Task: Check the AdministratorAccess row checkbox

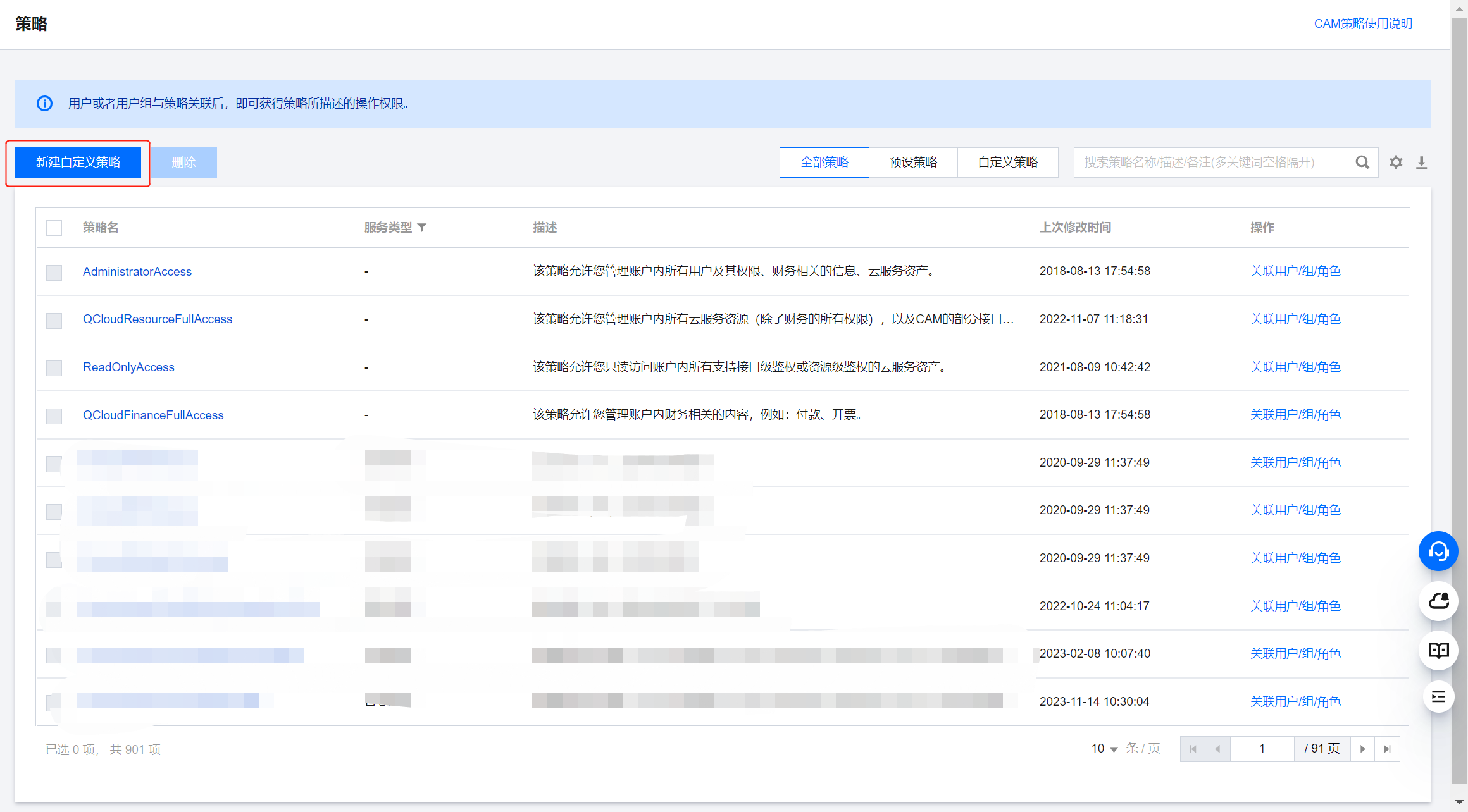Action: tap(54, 273)
